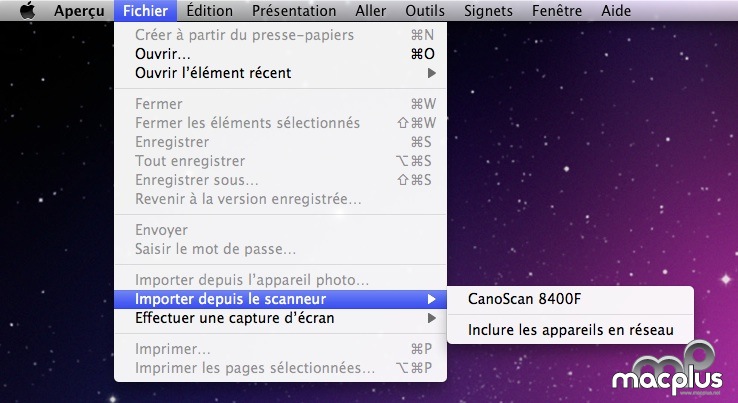
Task: Expand the Ouvrir l'élément récent submenu arrow
Action: [x=431, y=73]
